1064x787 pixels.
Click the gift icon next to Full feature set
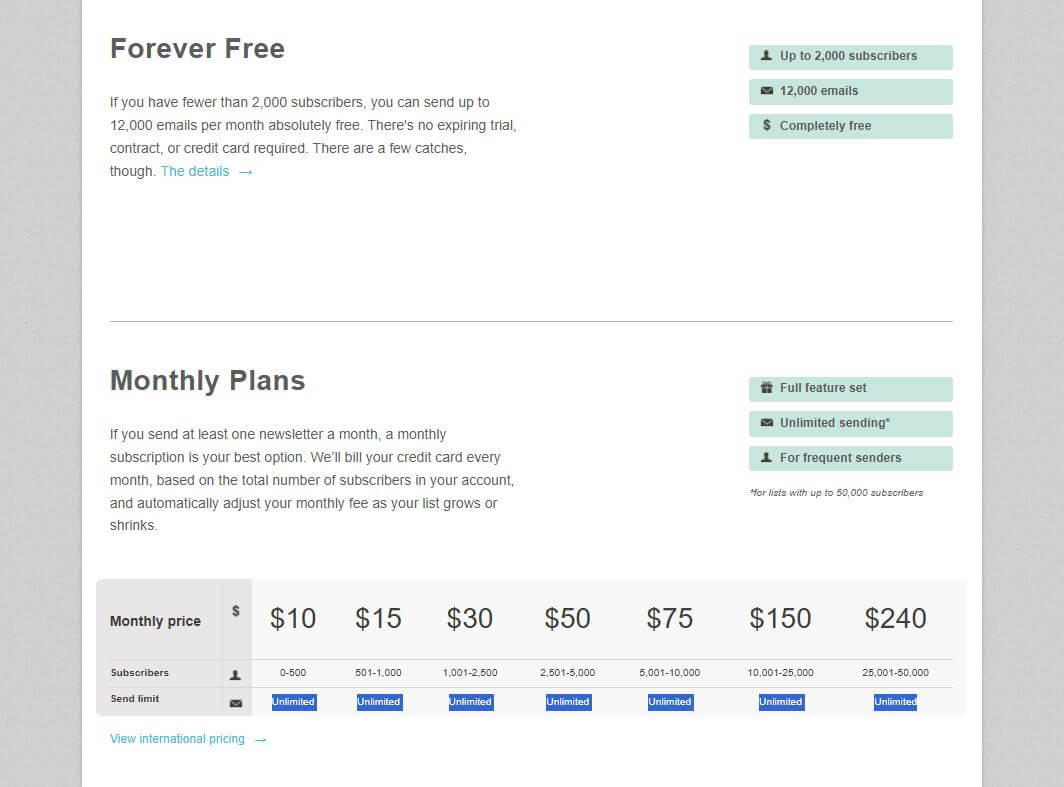tap(766, 388)
